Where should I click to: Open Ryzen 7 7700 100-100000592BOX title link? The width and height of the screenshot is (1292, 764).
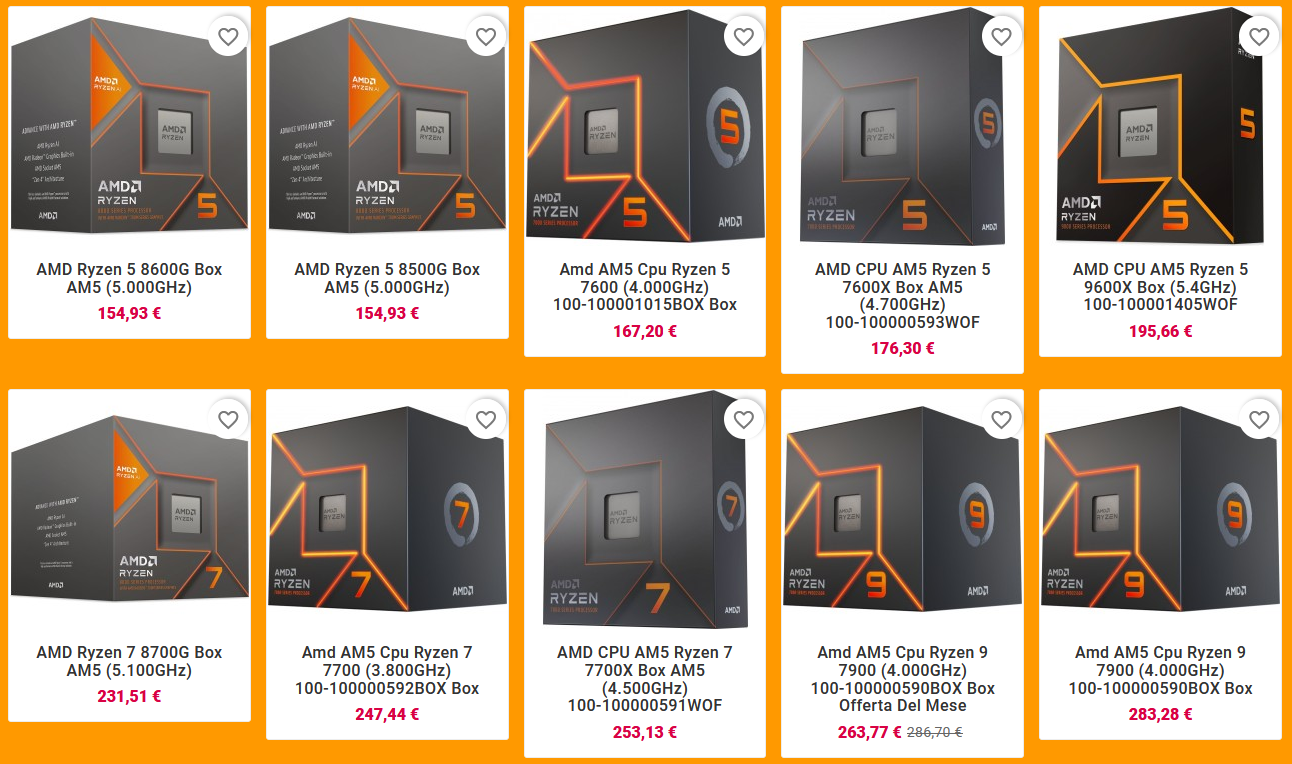tap(387, 670)
